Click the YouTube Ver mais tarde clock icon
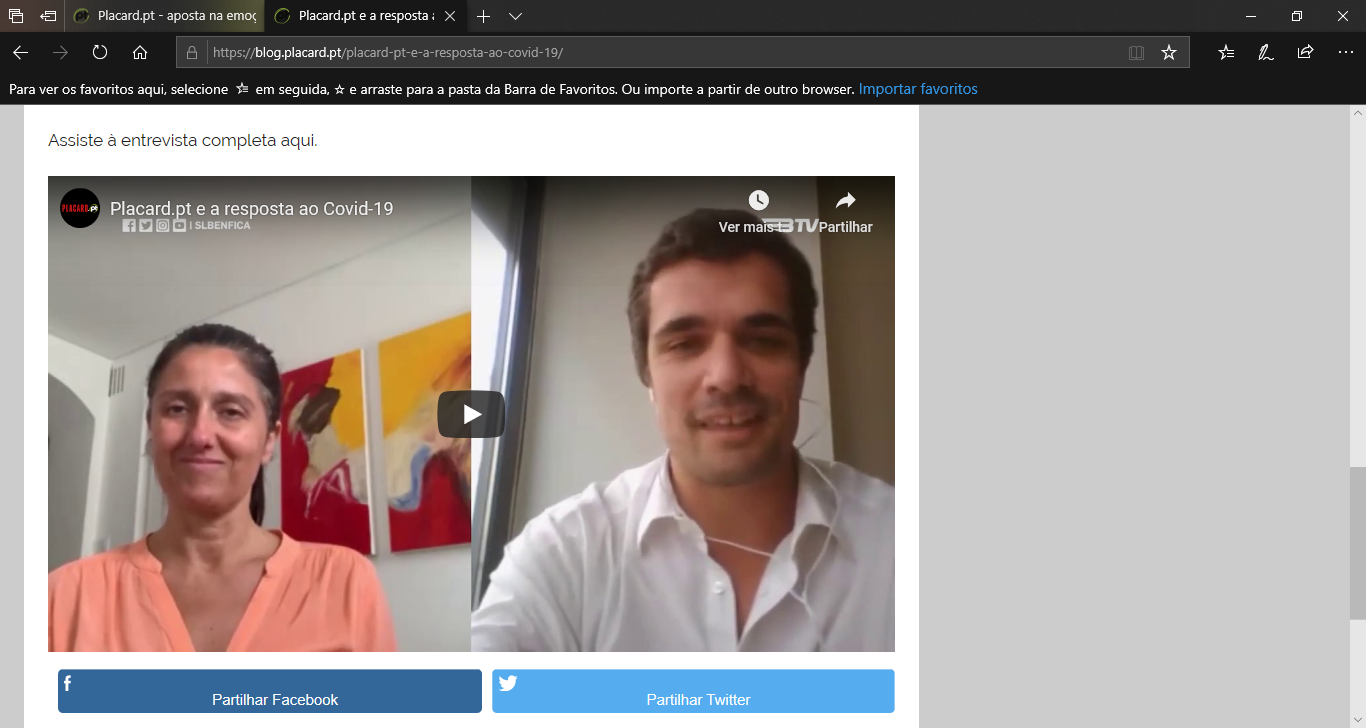The width and height of the screenshot is (1366, 728). [759, 201]
